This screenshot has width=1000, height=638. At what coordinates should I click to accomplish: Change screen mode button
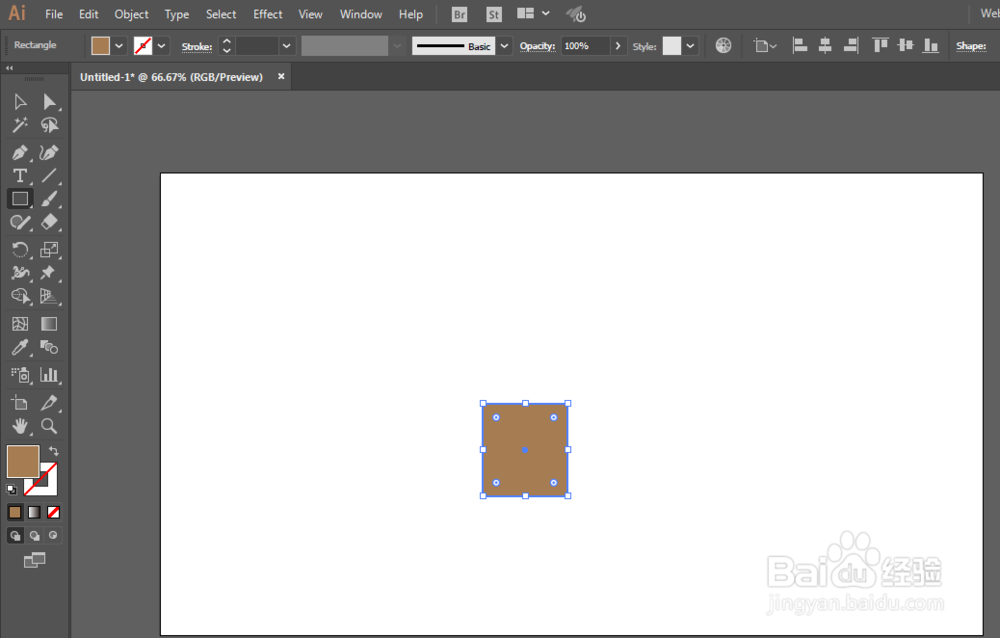34,560
